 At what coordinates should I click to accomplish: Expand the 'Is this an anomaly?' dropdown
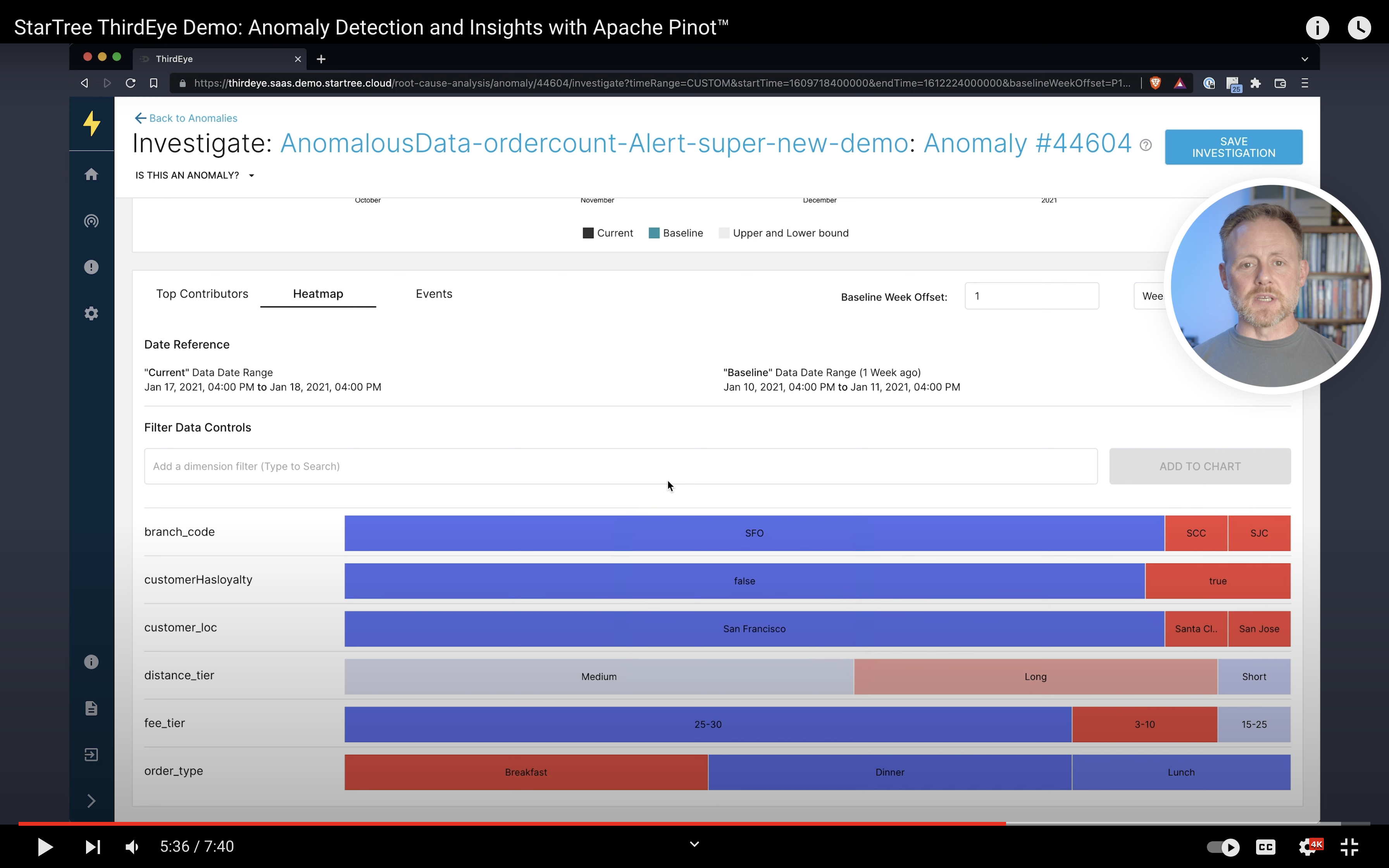click(x=195, y=176)
